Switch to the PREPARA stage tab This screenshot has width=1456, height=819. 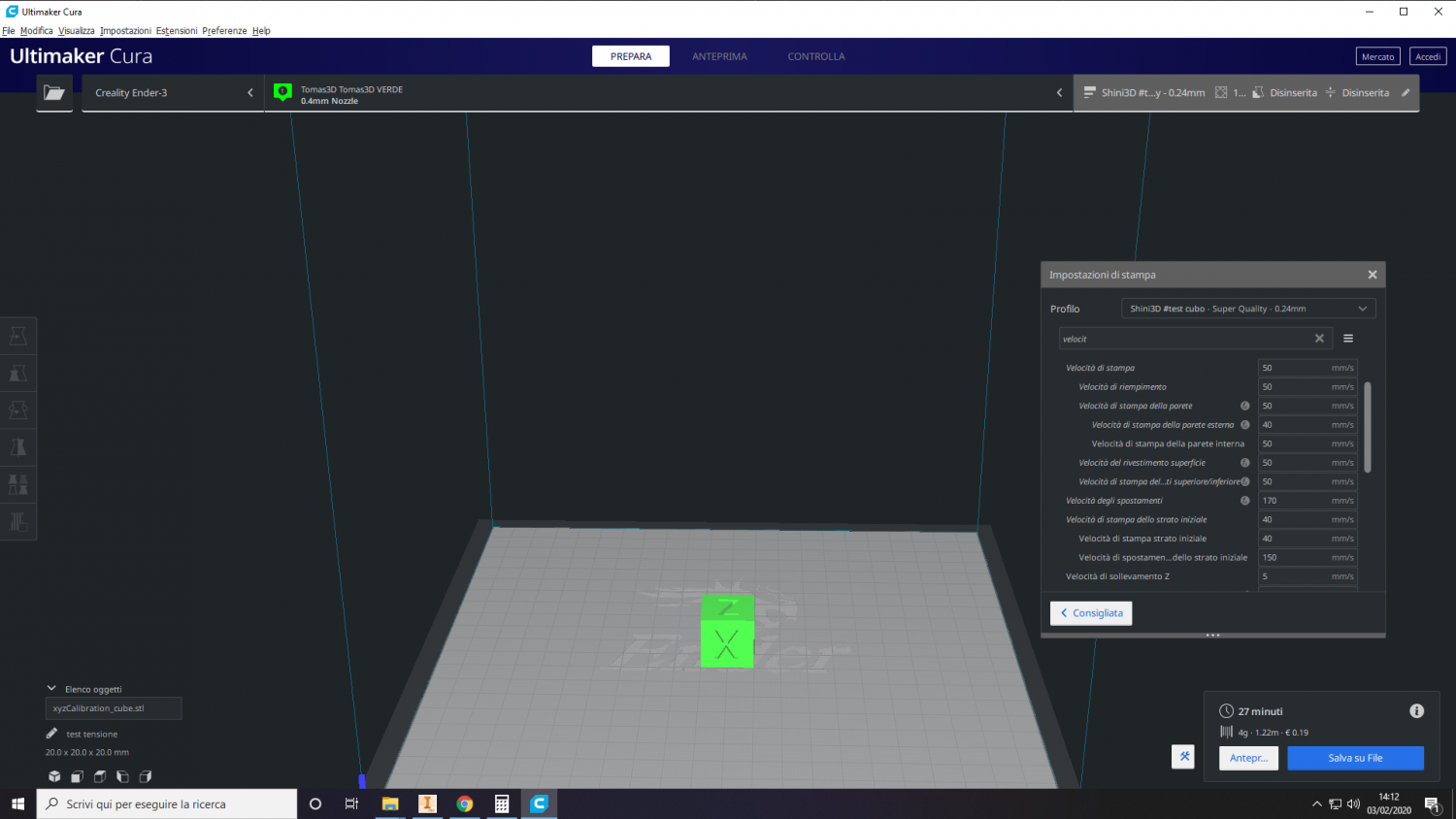[631, 56]
